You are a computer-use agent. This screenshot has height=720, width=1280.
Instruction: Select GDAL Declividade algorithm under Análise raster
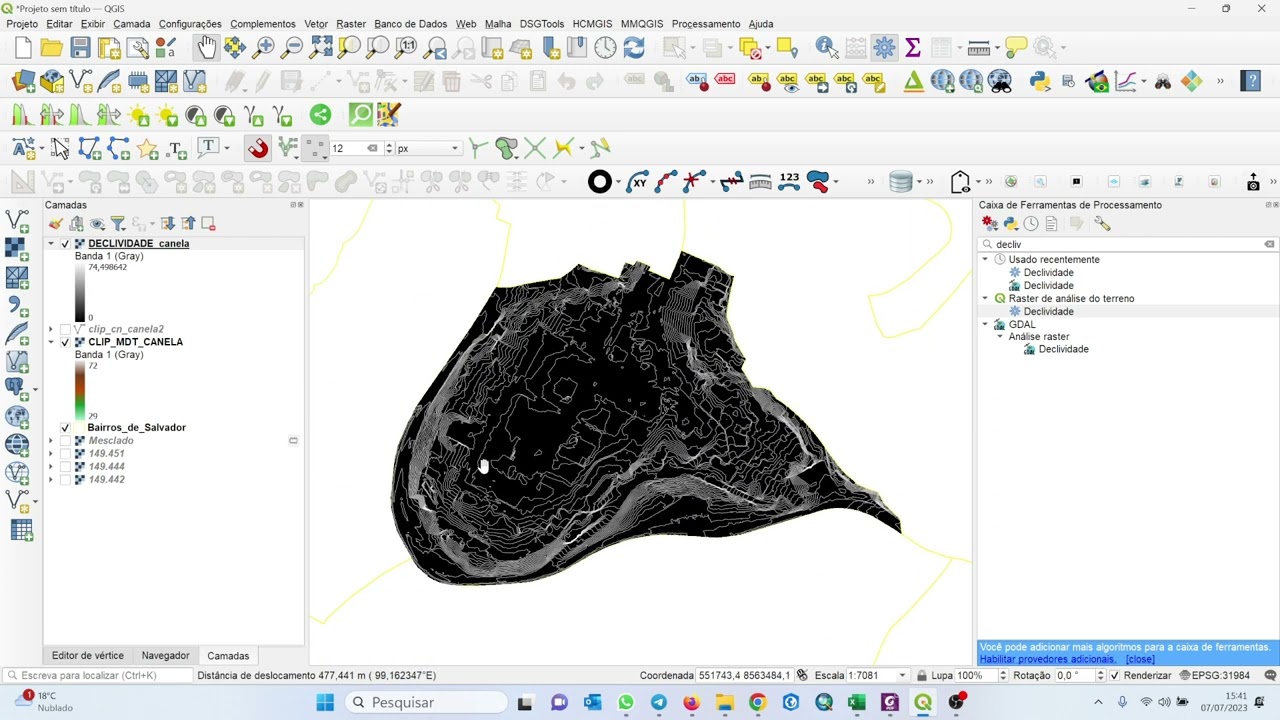tap(1063, 349)
